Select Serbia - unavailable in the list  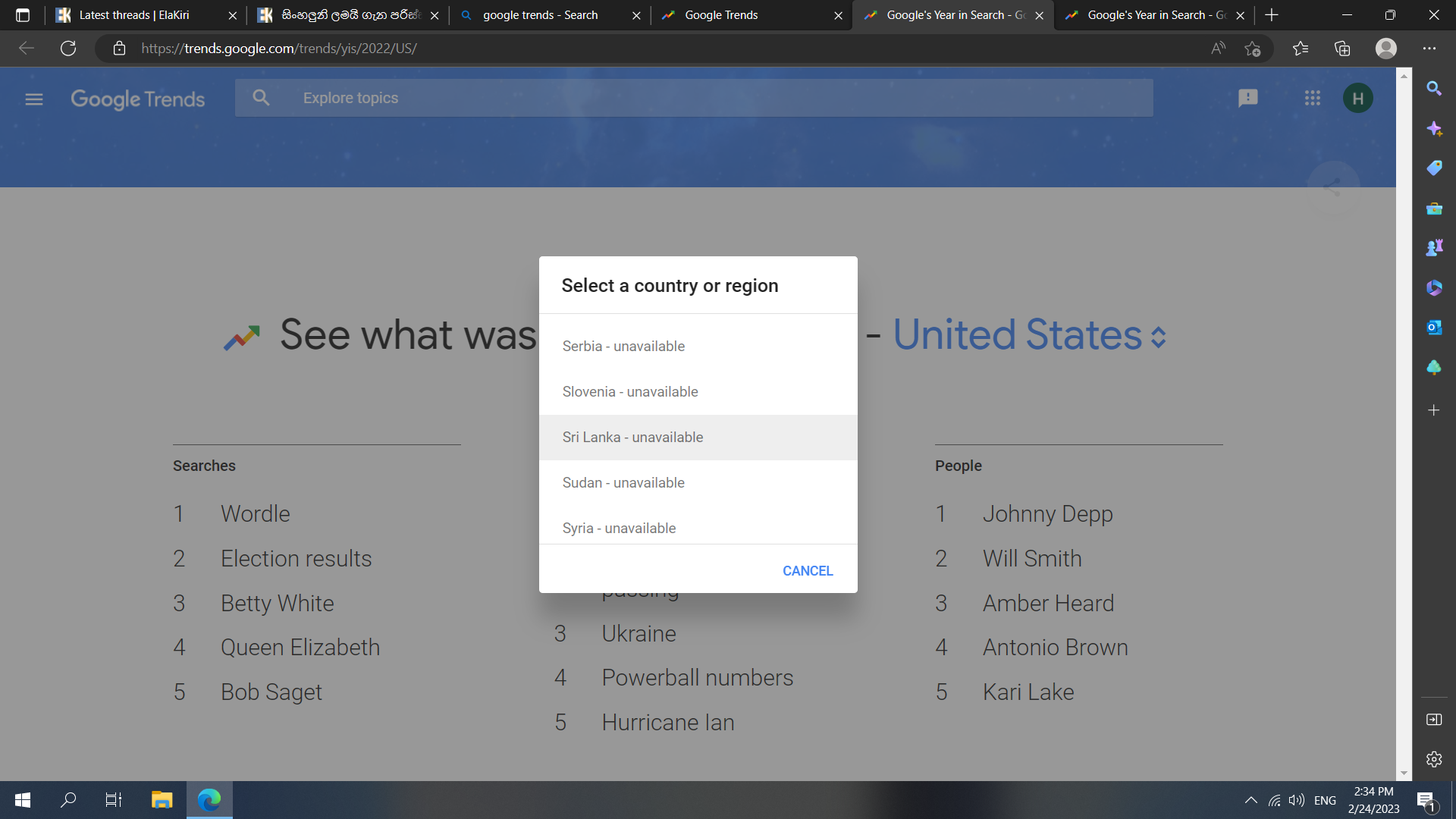(698, 347)
